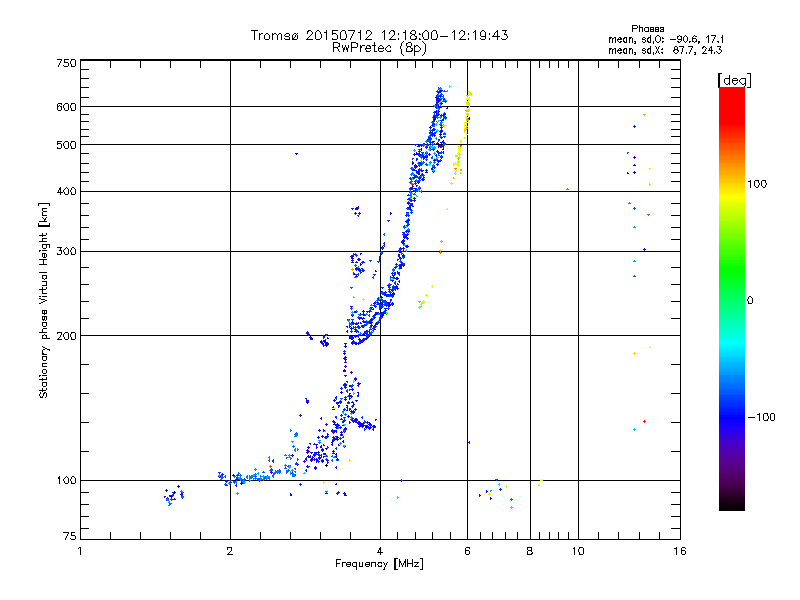The width and height of the screenshot is (800, 600).
Task: Click the y-axis tick label '600'
Action: coord(66,107)
